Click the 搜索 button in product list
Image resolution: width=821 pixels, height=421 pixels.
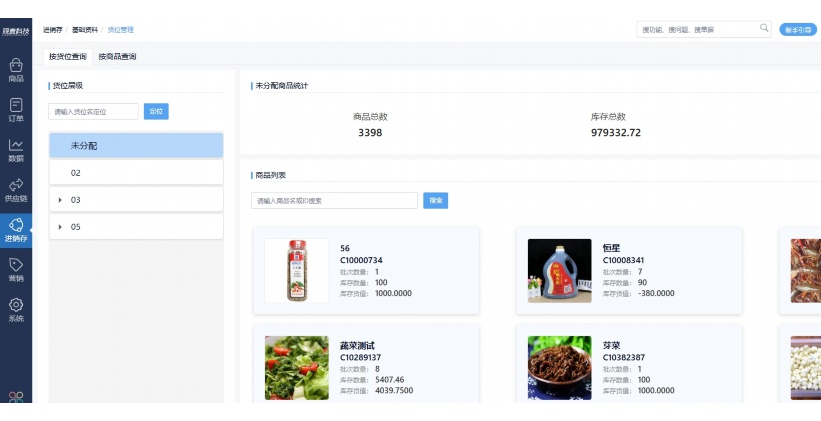coord(436,201)
